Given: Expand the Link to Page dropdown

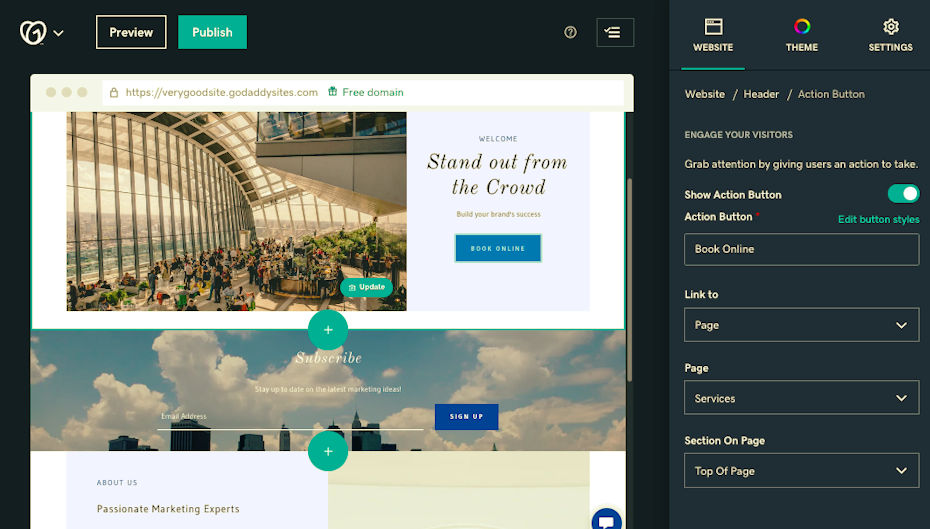Looking at the screenshot, I should coord(801,325).
